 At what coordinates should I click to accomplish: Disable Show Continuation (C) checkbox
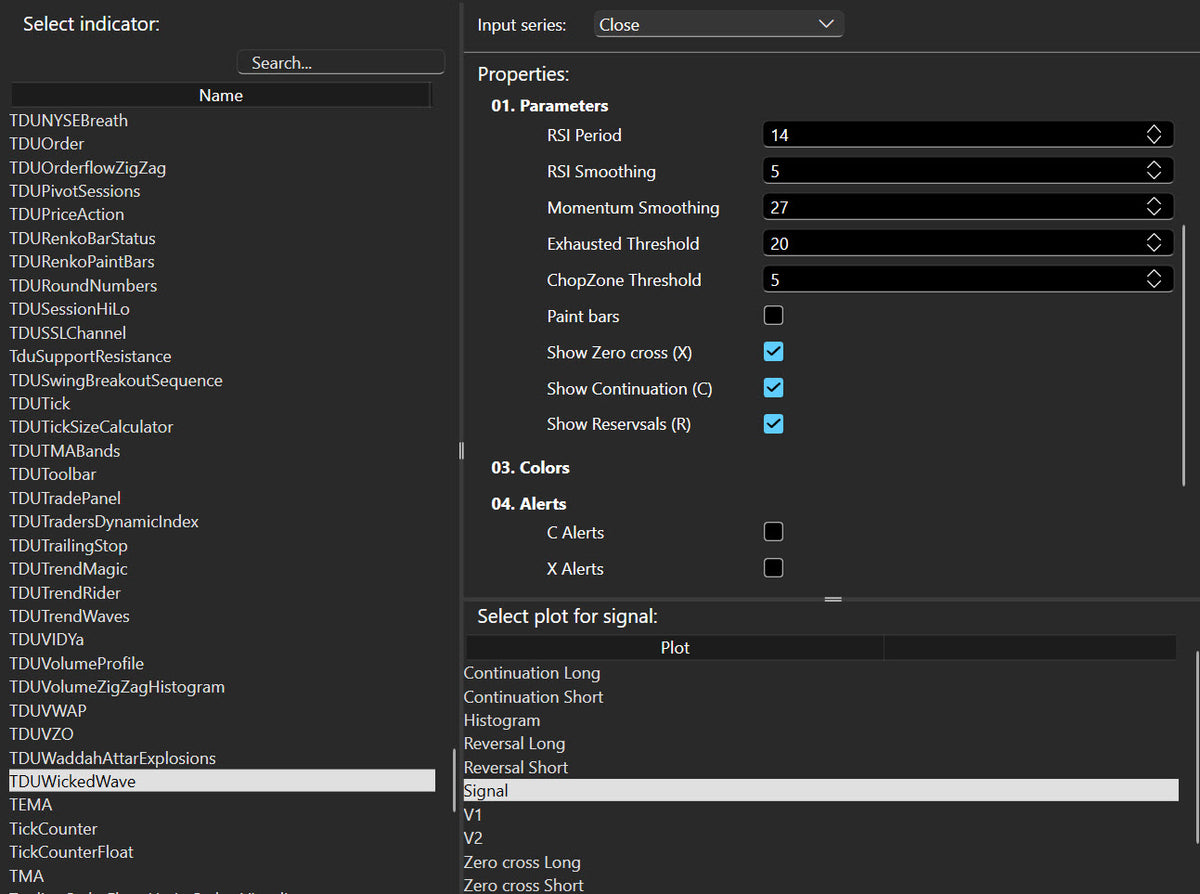click(773, 388)
